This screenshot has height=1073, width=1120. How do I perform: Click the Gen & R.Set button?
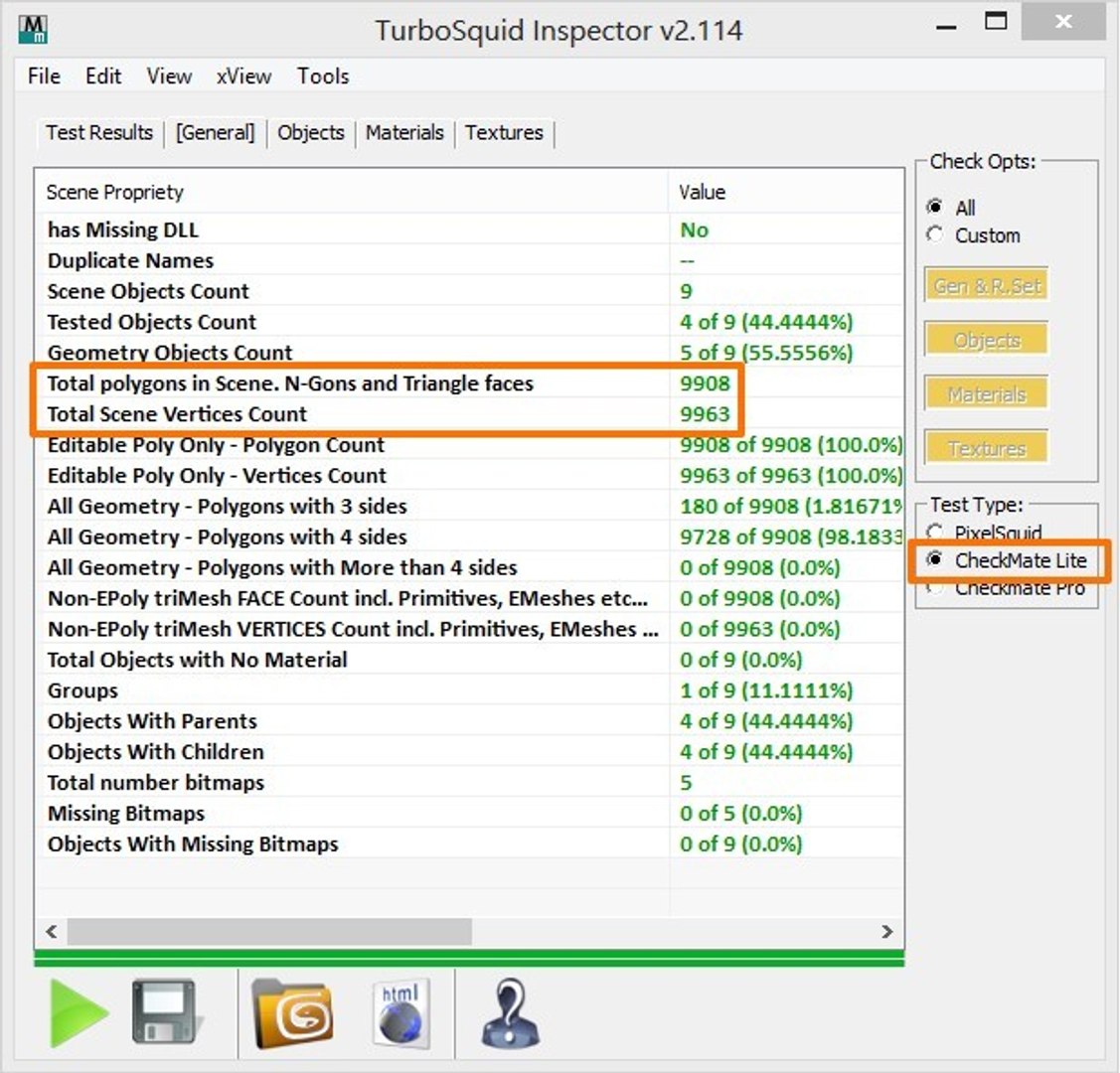click(987, 285)
